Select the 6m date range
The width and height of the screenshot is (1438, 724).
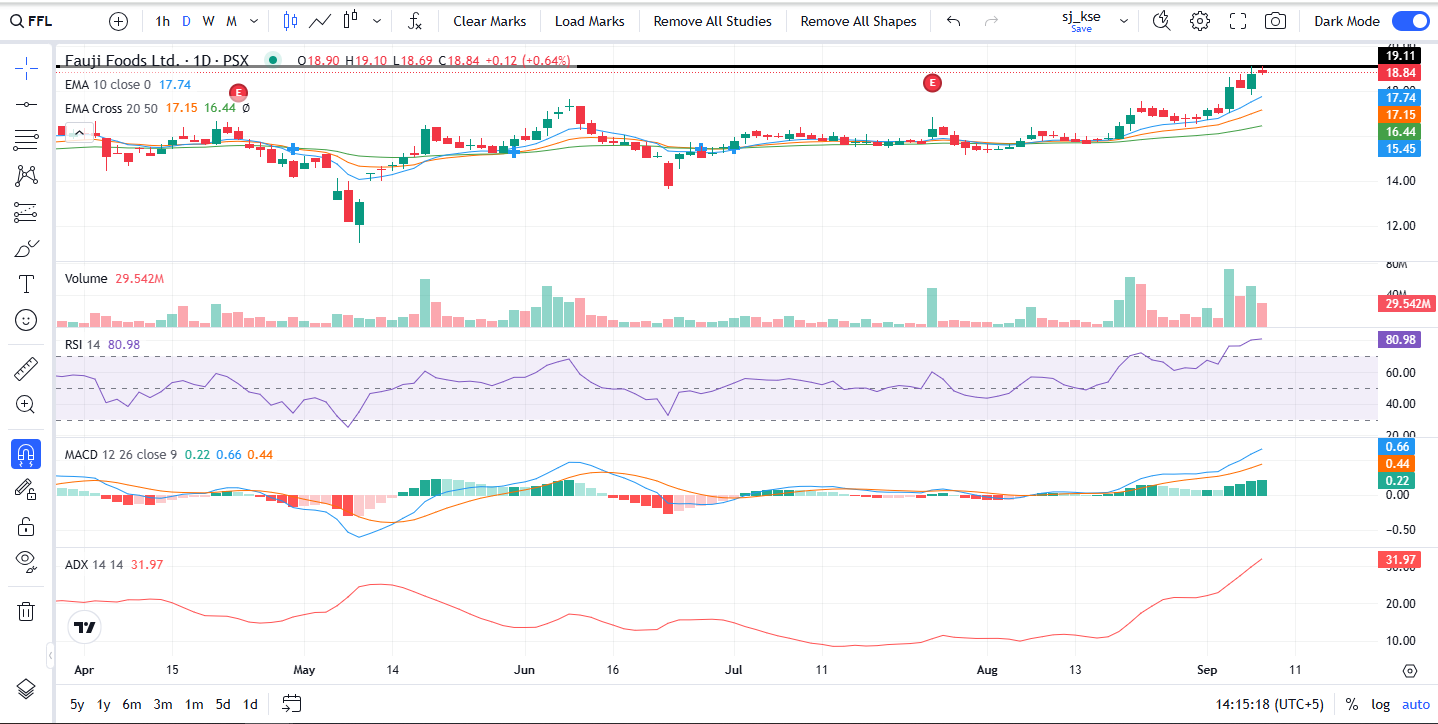132,704
